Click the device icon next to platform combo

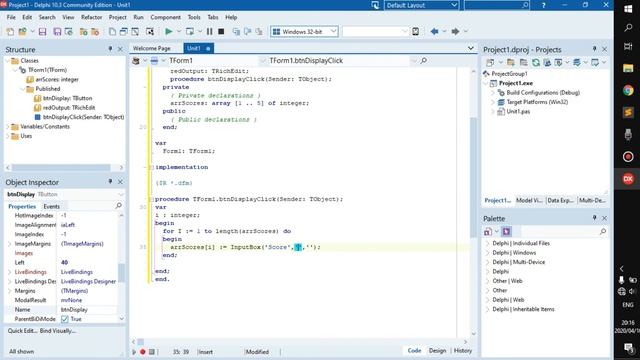[x=416, y=31]
